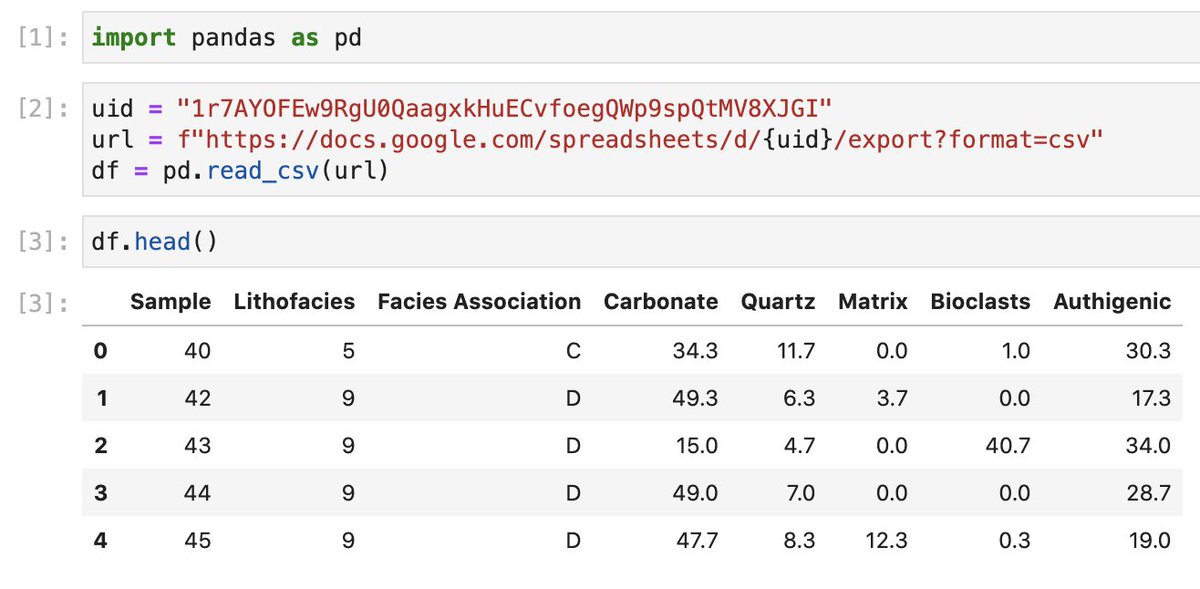Click the Bioclasts column header

click(980, 302)
